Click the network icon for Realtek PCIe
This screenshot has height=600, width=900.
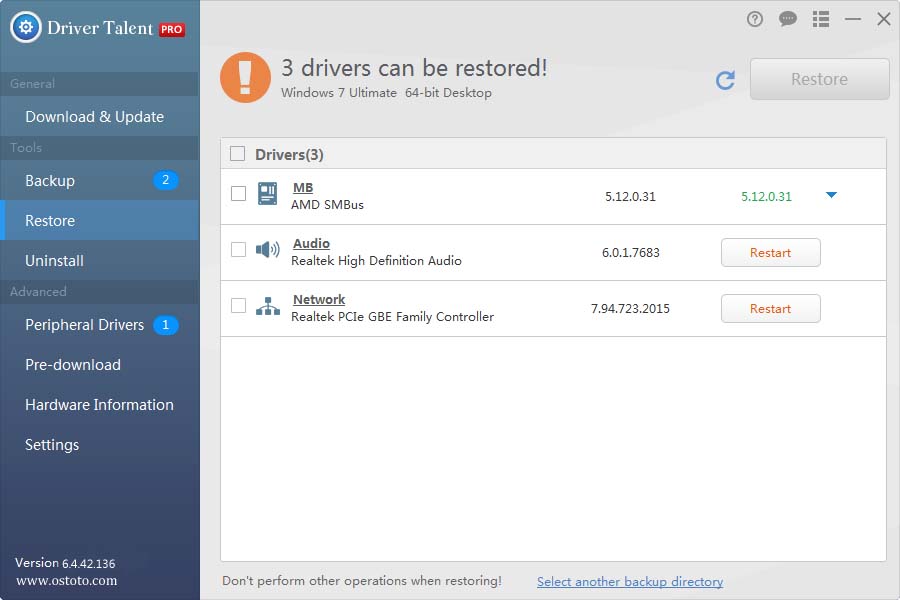(267, 306)
